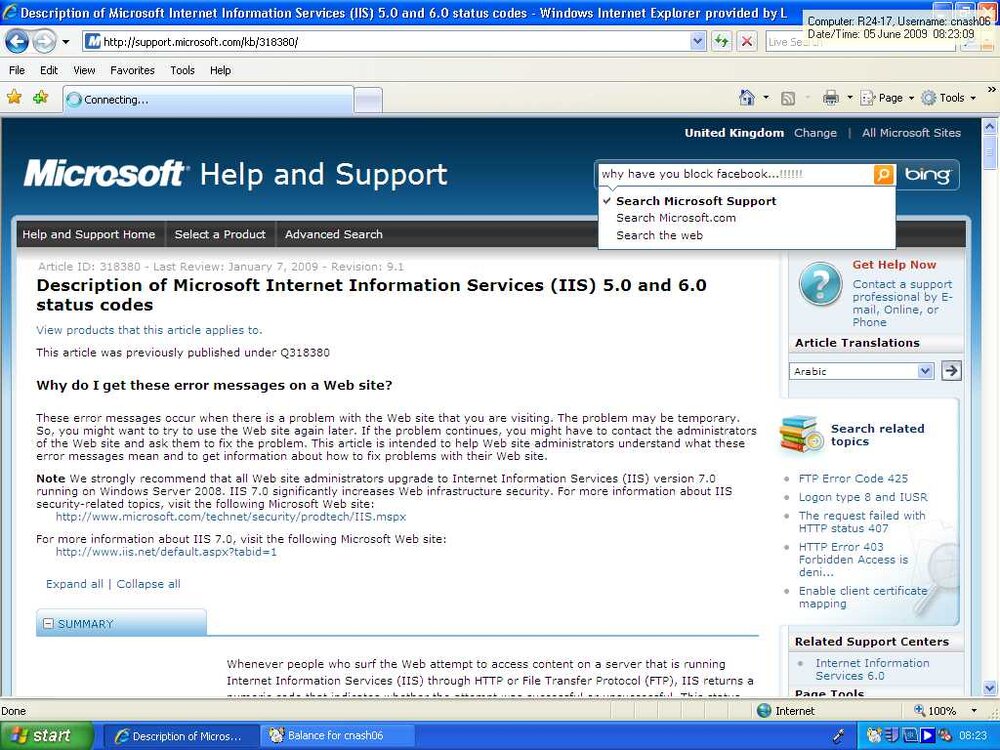Click the Home toolbar icon

point(747,98)
